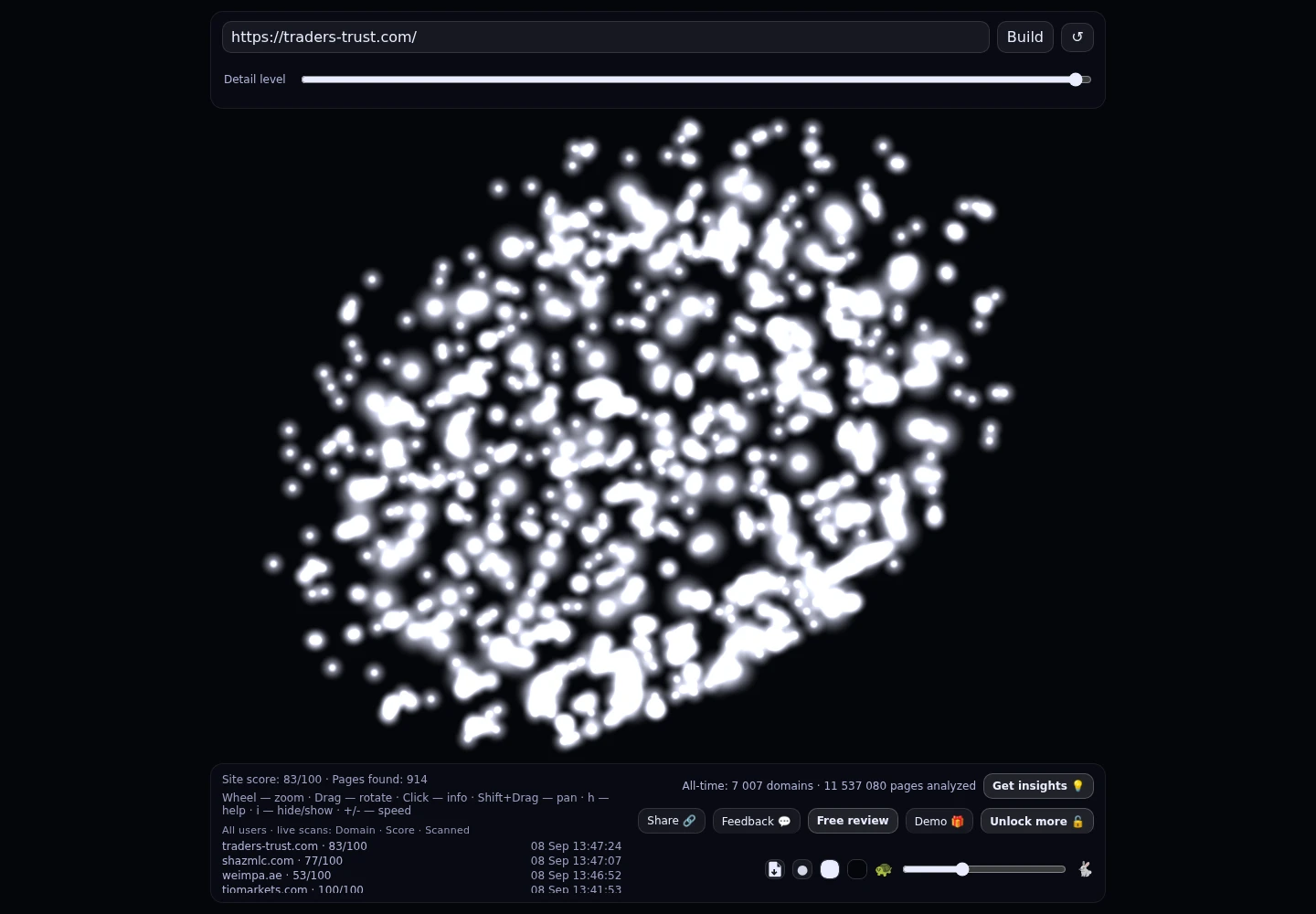Click the 08 Sep 13:46:52 timestamp
This screenshot has width=1316, height=914.
click(576, 876)
